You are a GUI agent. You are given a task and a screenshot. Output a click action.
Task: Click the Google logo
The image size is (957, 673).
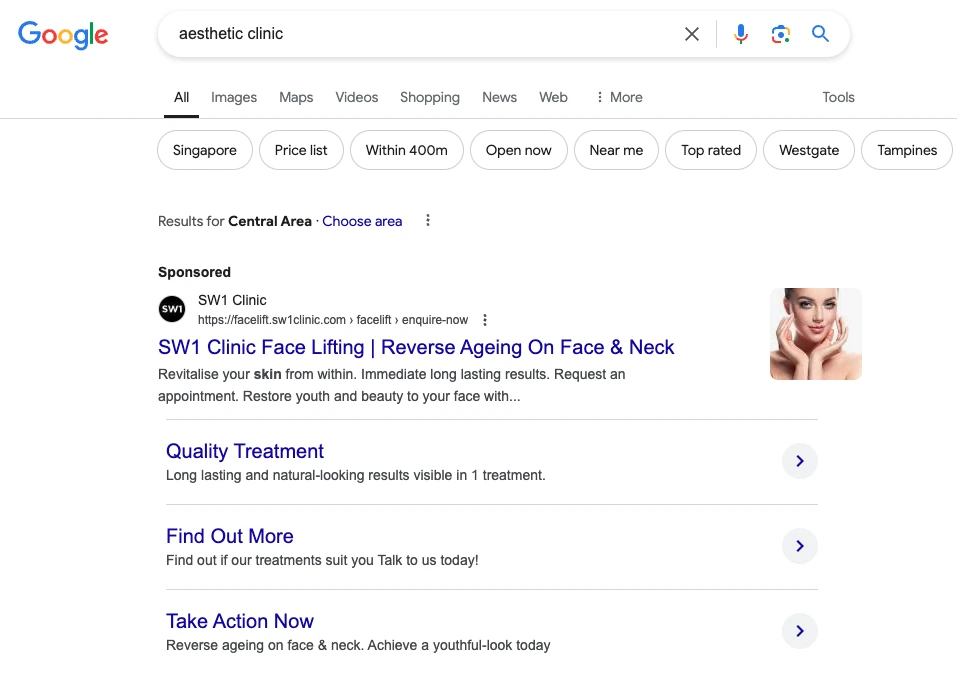coord(63,35)
